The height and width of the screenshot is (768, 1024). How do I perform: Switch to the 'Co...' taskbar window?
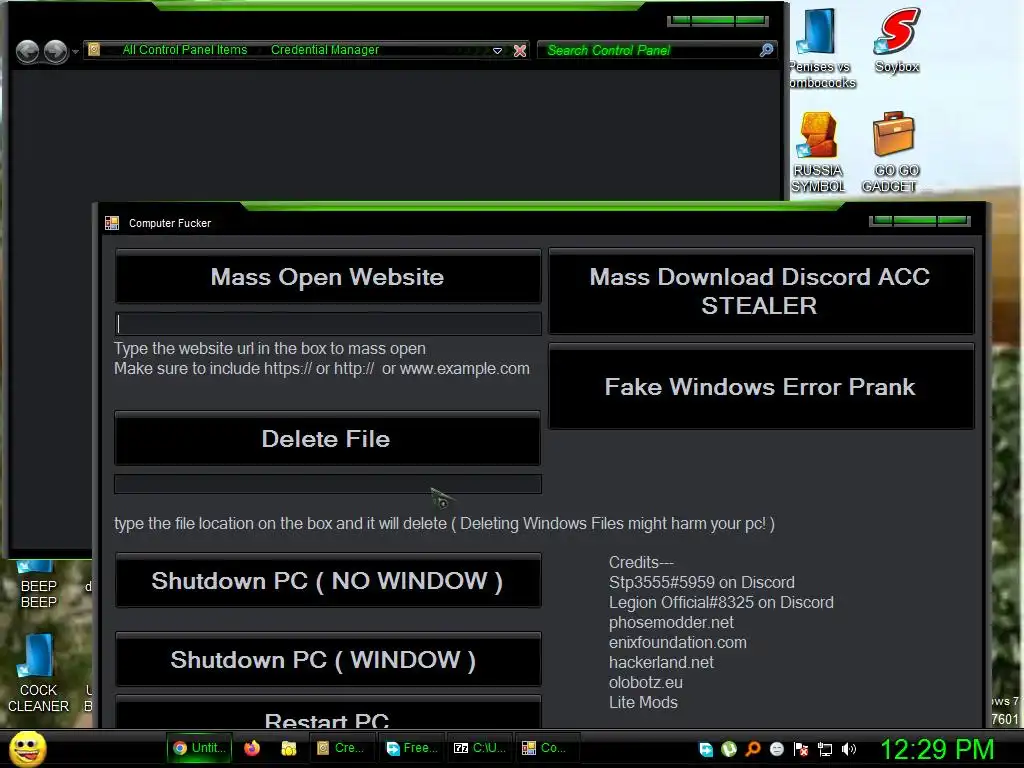click(546, 748)
